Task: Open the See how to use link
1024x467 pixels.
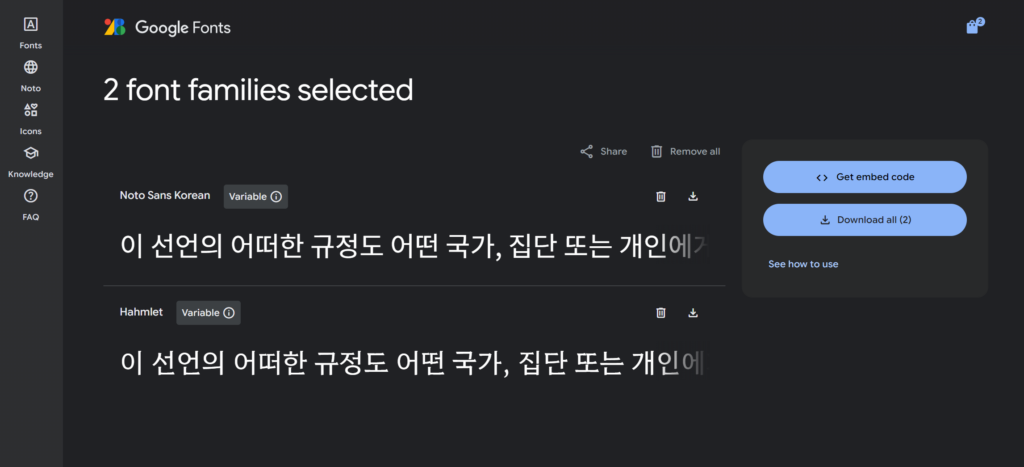Action: tap(803, 264)
